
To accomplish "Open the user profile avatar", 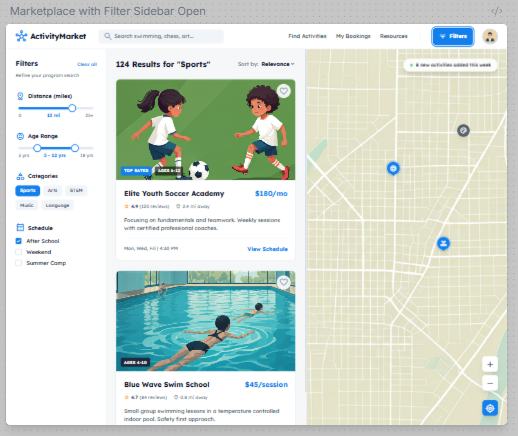I will [490, 36].
